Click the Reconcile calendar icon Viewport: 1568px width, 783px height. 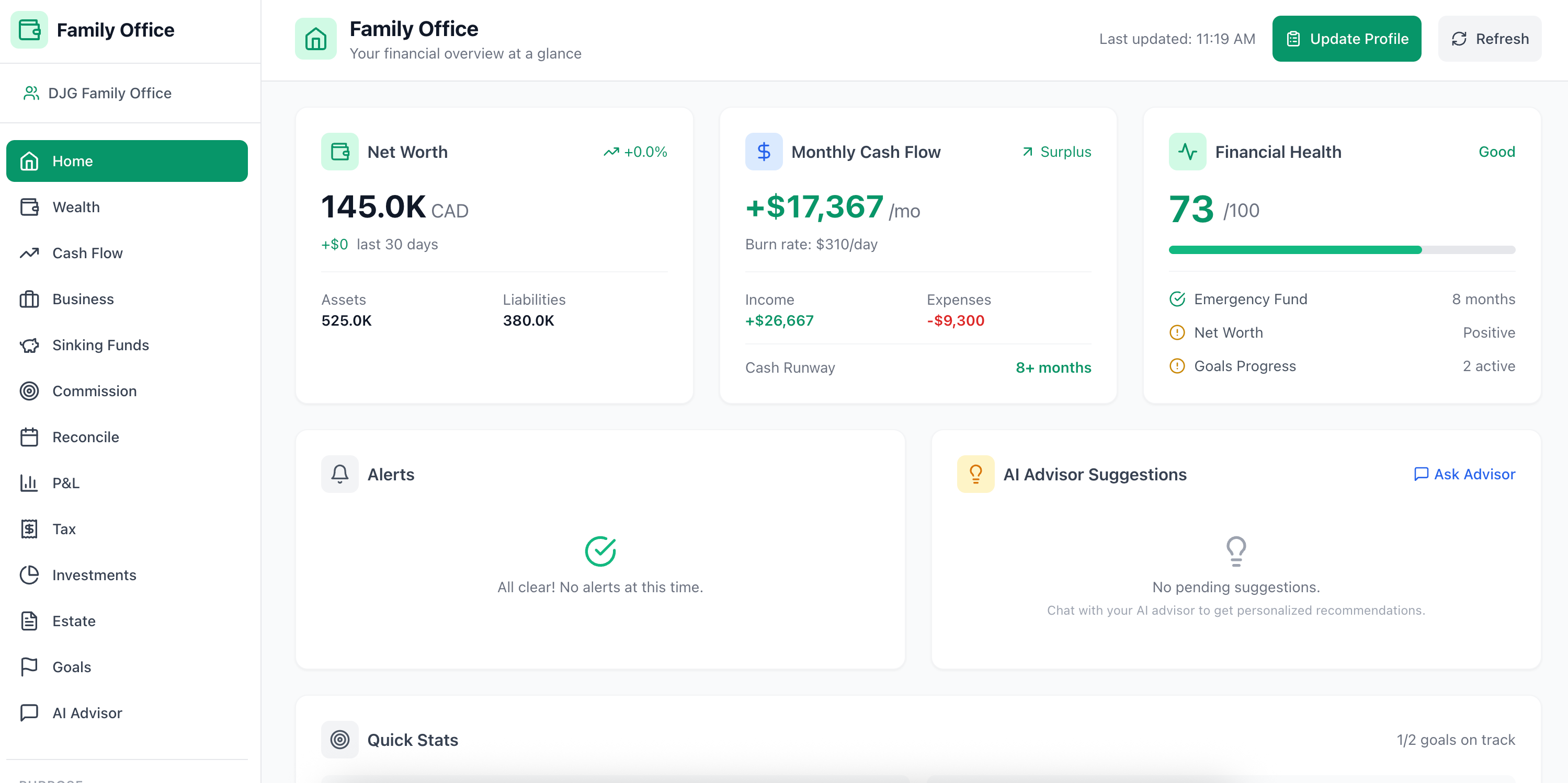29,437
